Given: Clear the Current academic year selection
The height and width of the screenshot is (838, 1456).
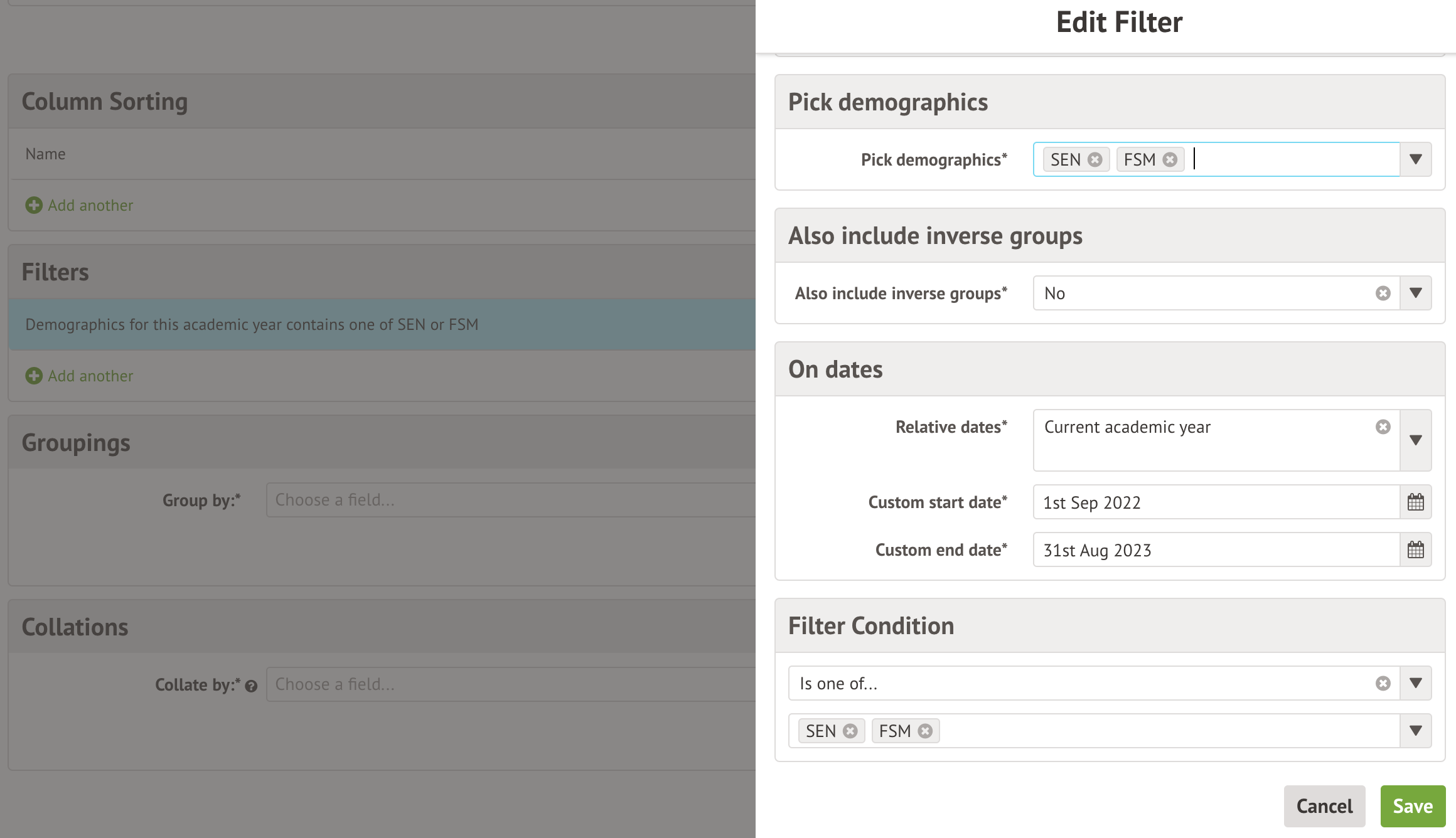Looking at the screenshot, I should pyautogui.click(x=1383, y=427).
